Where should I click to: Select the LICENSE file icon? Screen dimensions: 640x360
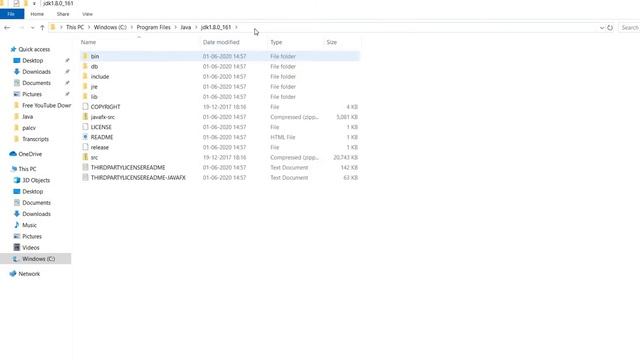click(85, 127)
